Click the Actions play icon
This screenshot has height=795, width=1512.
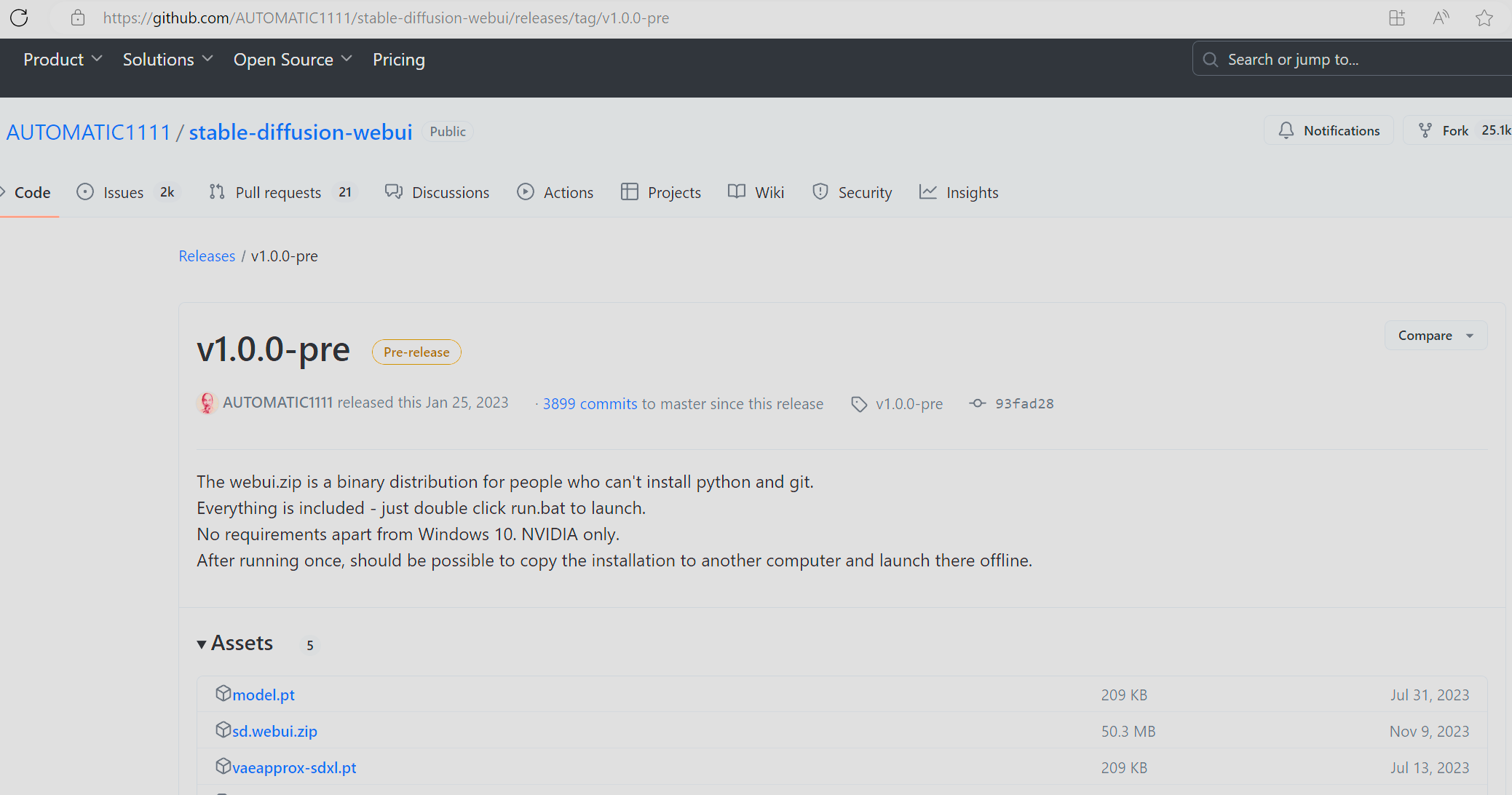(x=526, y=191)
